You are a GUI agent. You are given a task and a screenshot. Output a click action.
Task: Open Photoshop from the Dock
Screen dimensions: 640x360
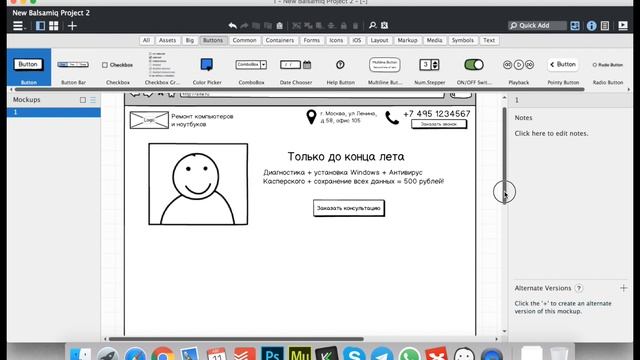pyautogui.click(x=272, y=353)
